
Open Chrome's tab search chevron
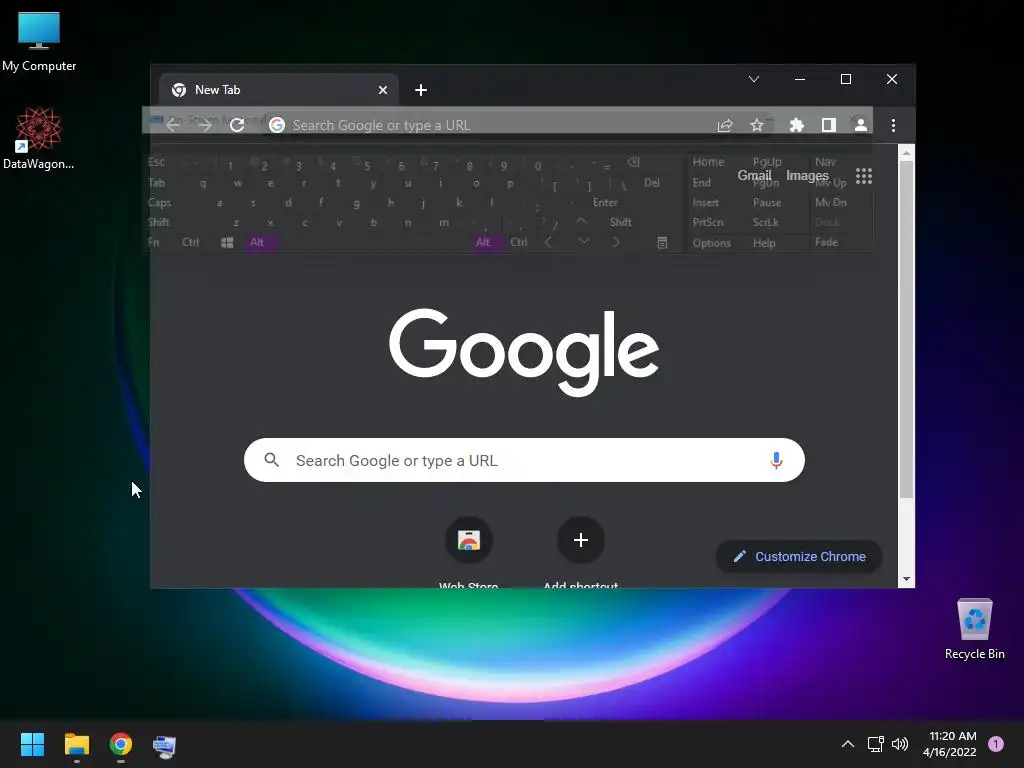[754, 79]
